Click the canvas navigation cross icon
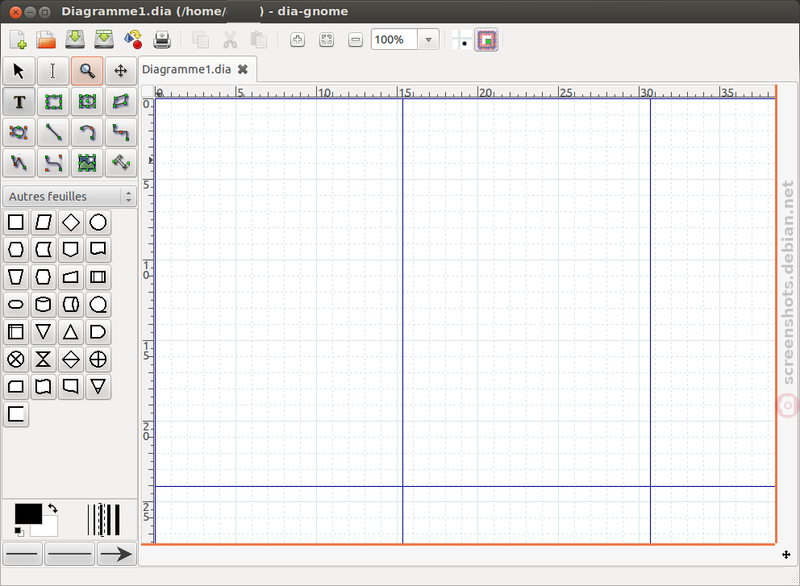Image resolution: width=800 pixels, height=586 pixels. (786, 554)
